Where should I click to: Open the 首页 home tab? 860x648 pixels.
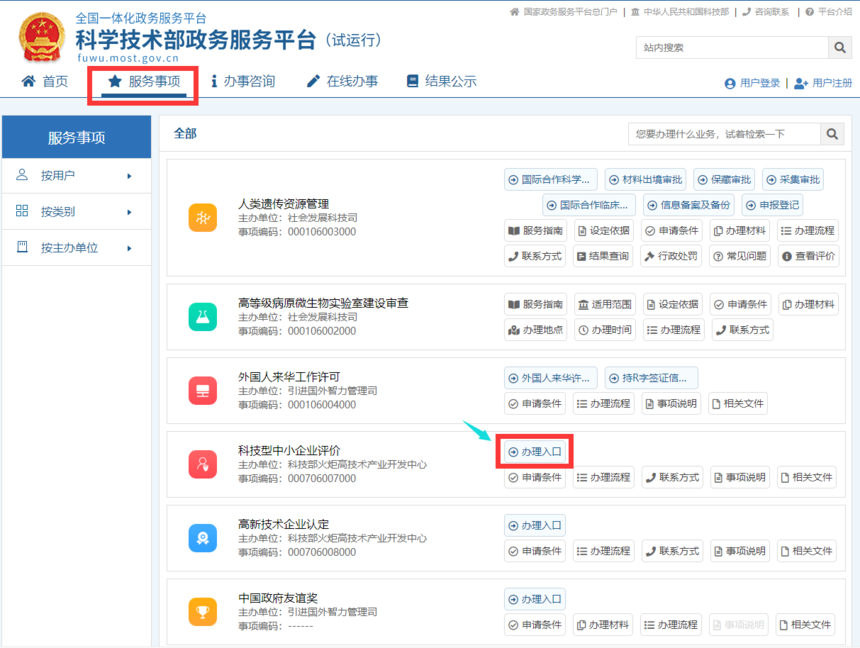[45, 82]
